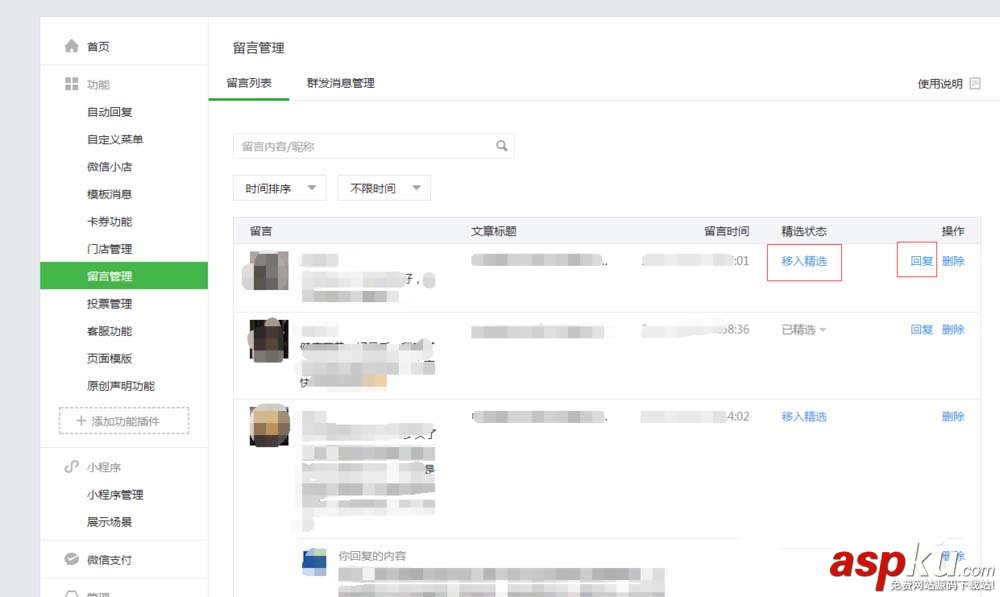Click the home icon beside 首页
This screenshot has height=597, width=1000.
click(x=71, y=44)
